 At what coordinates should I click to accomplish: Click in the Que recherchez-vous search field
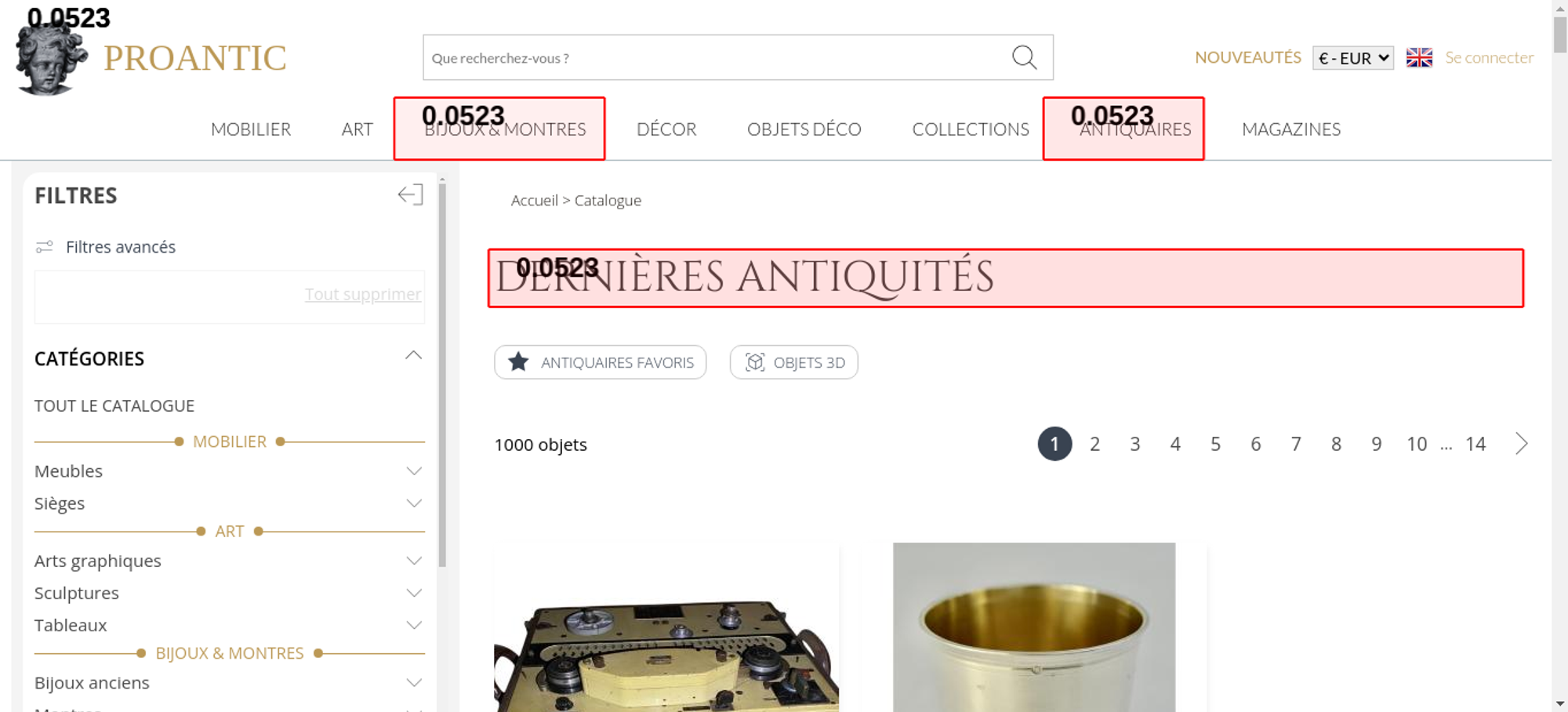(x=717, y=57)
